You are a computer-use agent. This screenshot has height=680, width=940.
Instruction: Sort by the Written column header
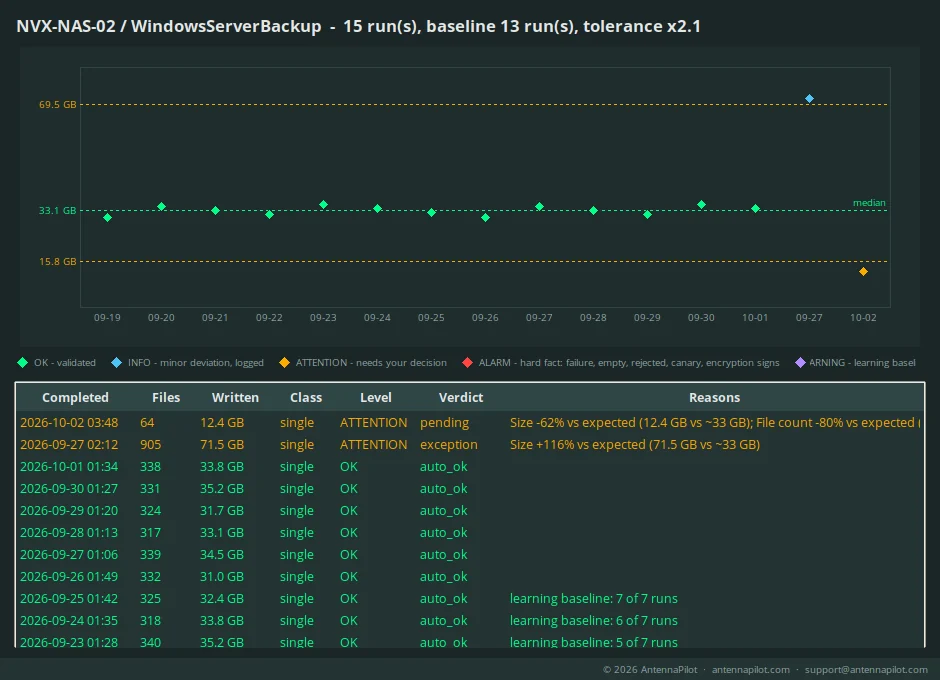(x=235, y=398)
